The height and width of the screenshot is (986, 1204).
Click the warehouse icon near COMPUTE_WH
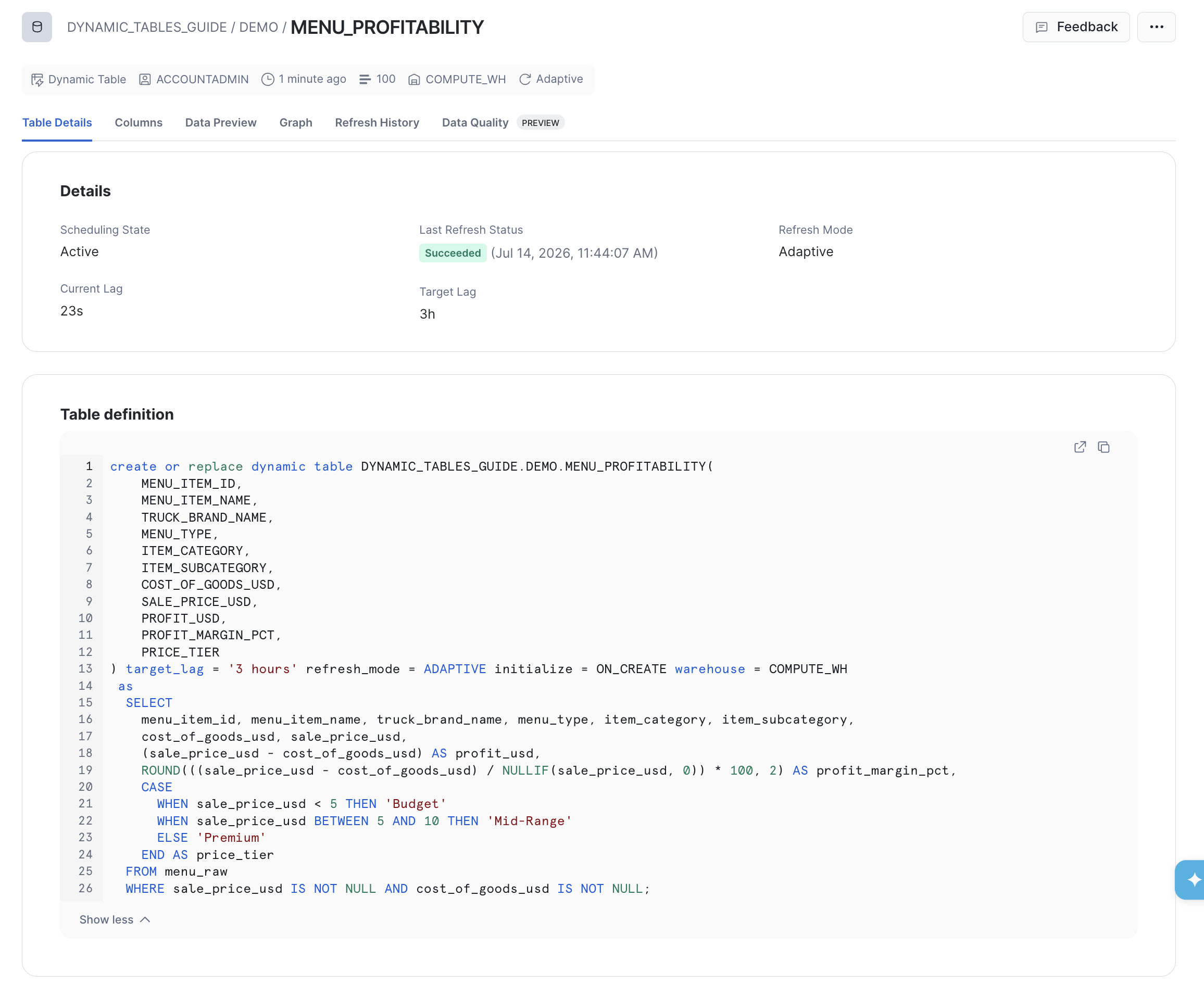coord(414,80)
